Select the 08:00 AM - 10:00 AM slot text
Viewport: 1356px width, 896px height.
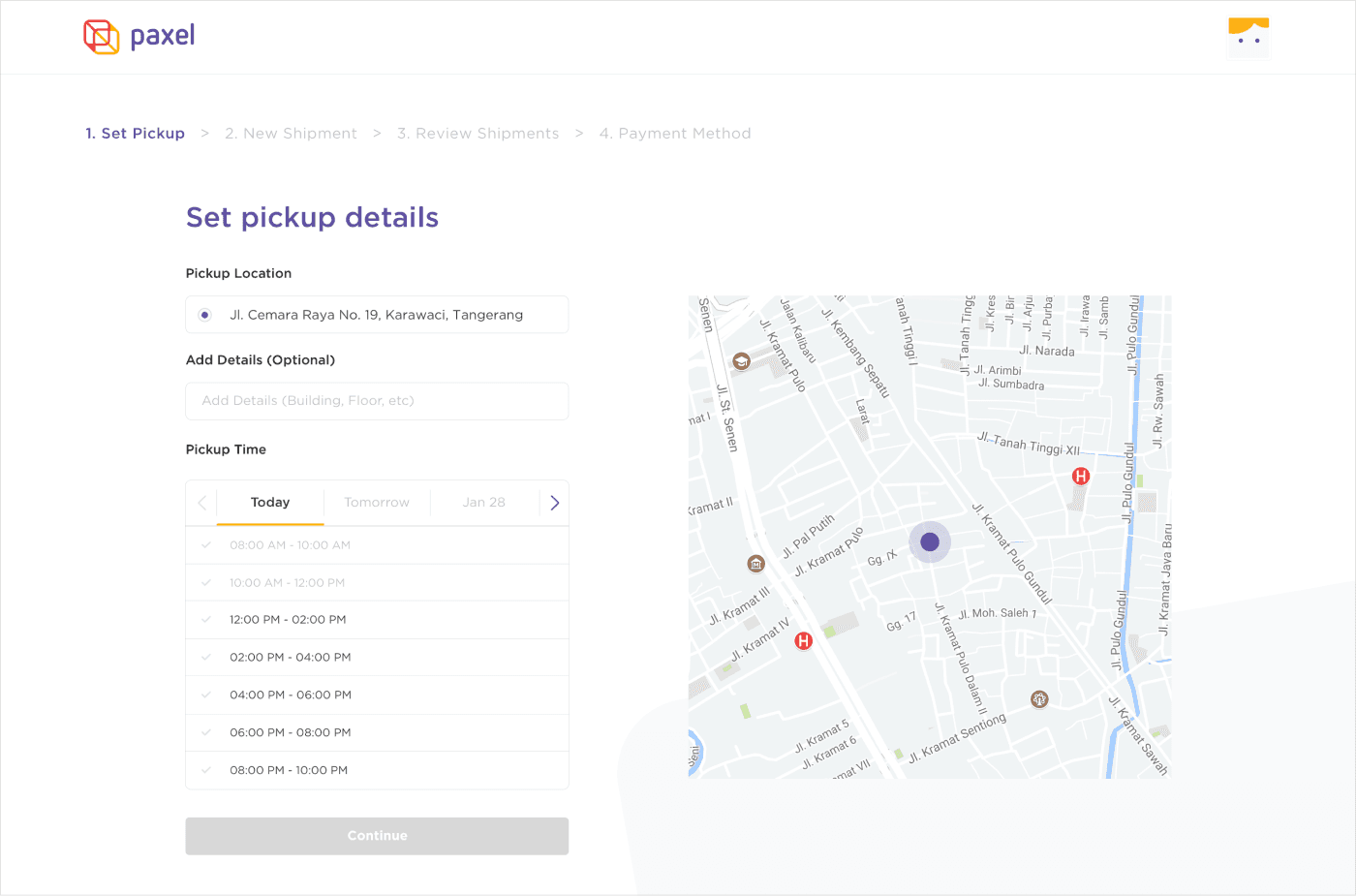click(x=290, y=545)
